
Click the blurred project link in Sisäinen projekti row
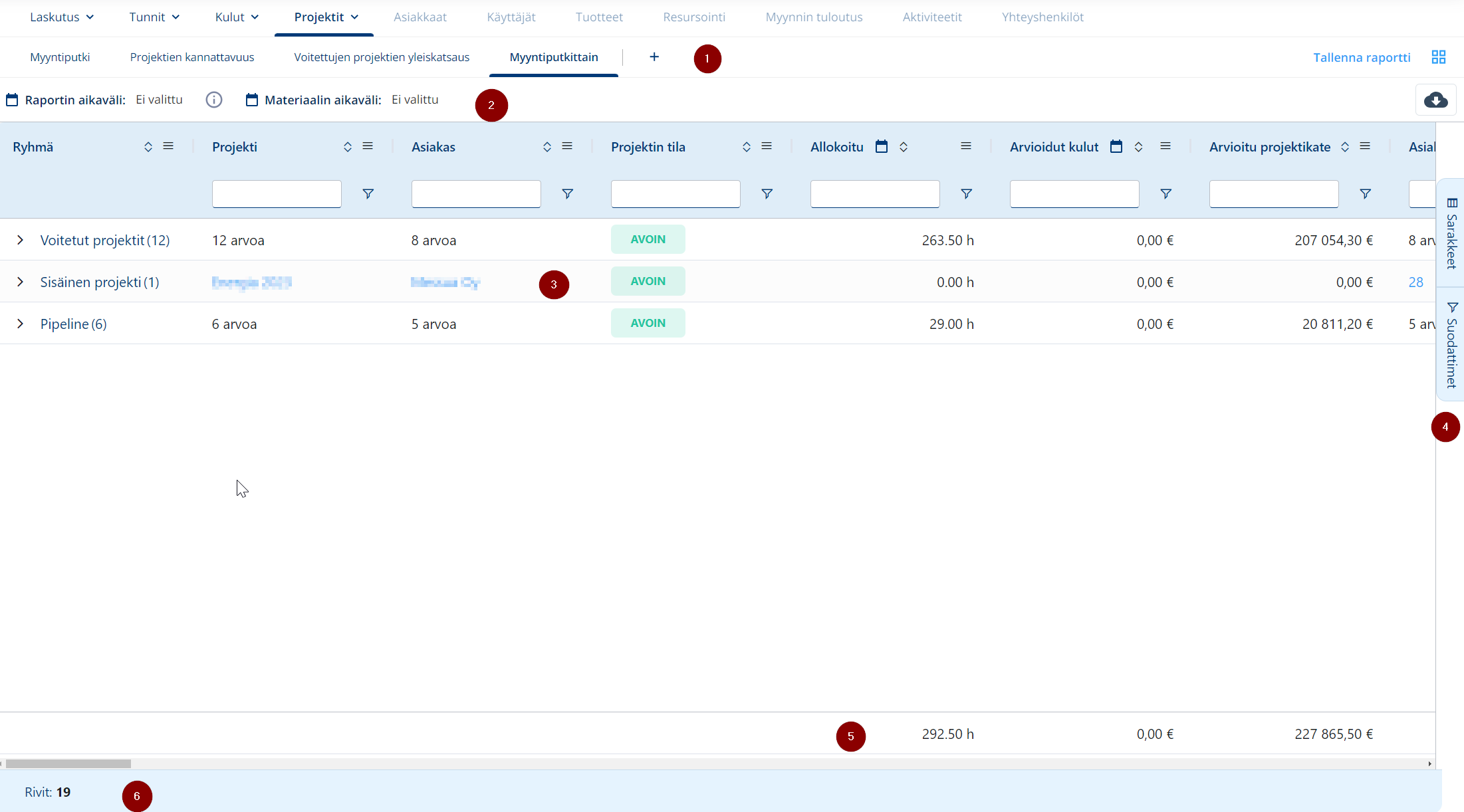[x=251, y=282]
